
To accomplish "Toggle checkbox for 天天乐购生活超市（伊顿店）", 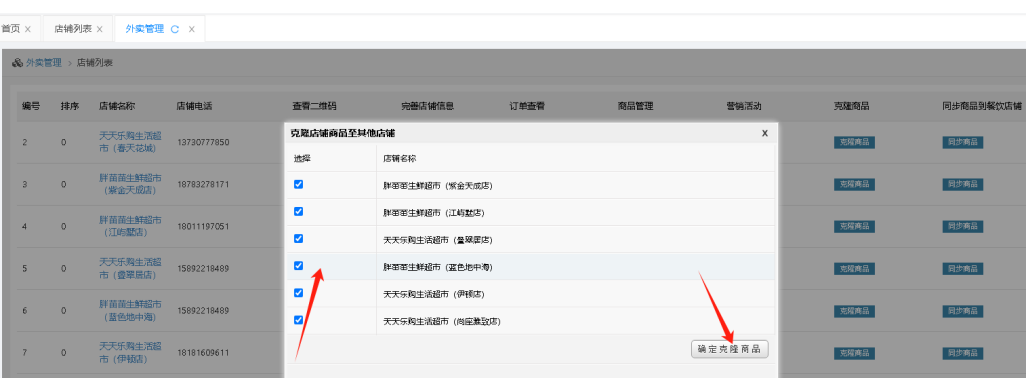I will pos(299,293).
